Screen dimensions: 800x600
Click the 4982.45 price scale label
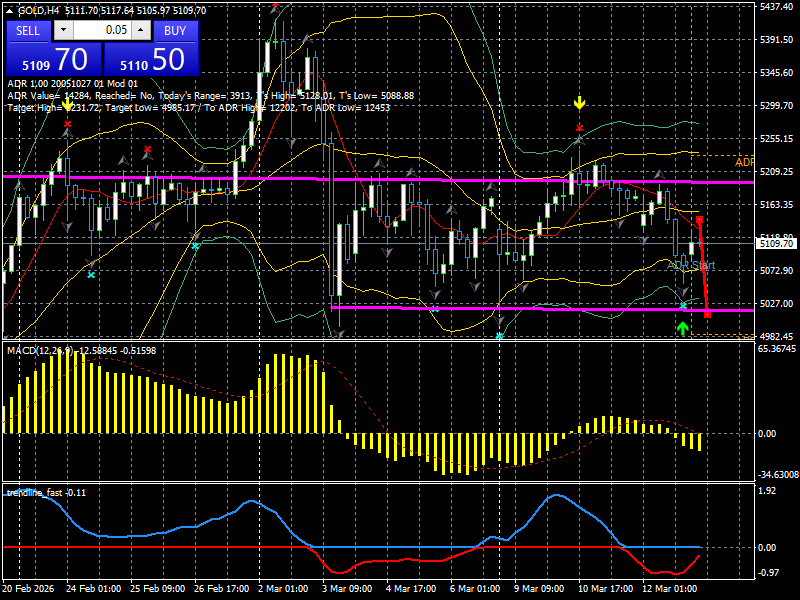pos(776,336)
